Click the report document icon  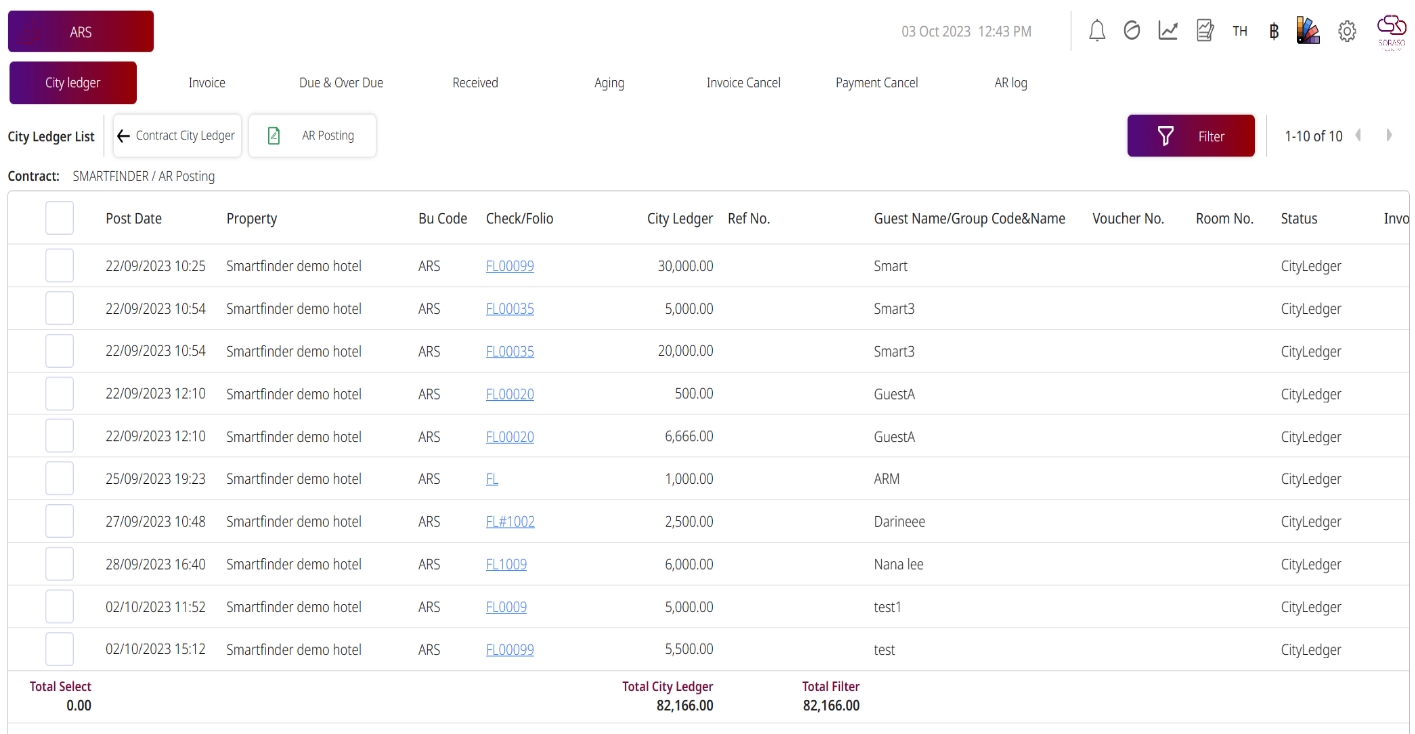coord(1205,31)
